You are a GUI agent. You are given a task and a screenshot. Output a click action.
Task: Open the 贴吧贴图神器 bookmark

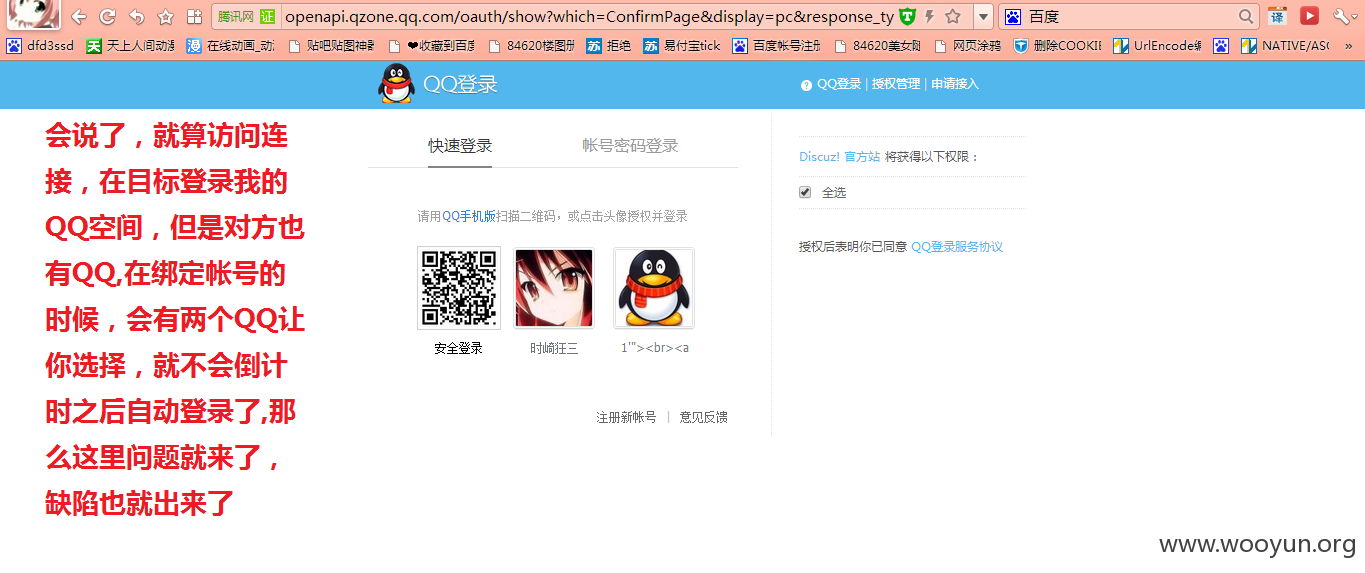click(x=331, y=46)
